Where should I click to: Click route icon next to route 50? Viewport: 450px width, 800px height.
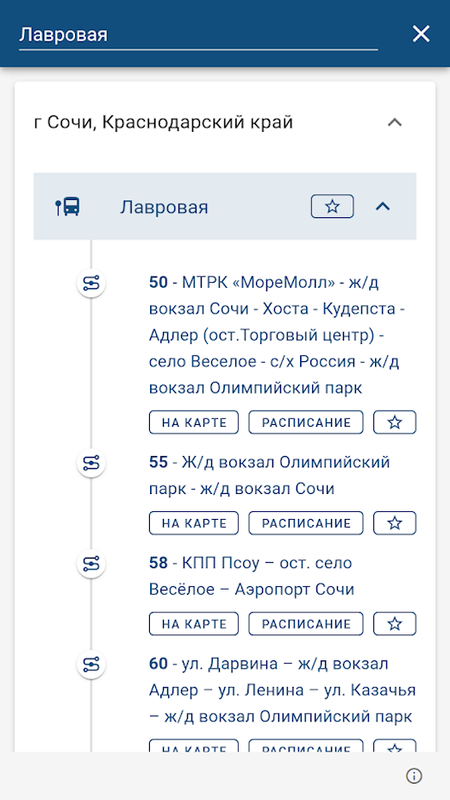click(x=91, y=282)
